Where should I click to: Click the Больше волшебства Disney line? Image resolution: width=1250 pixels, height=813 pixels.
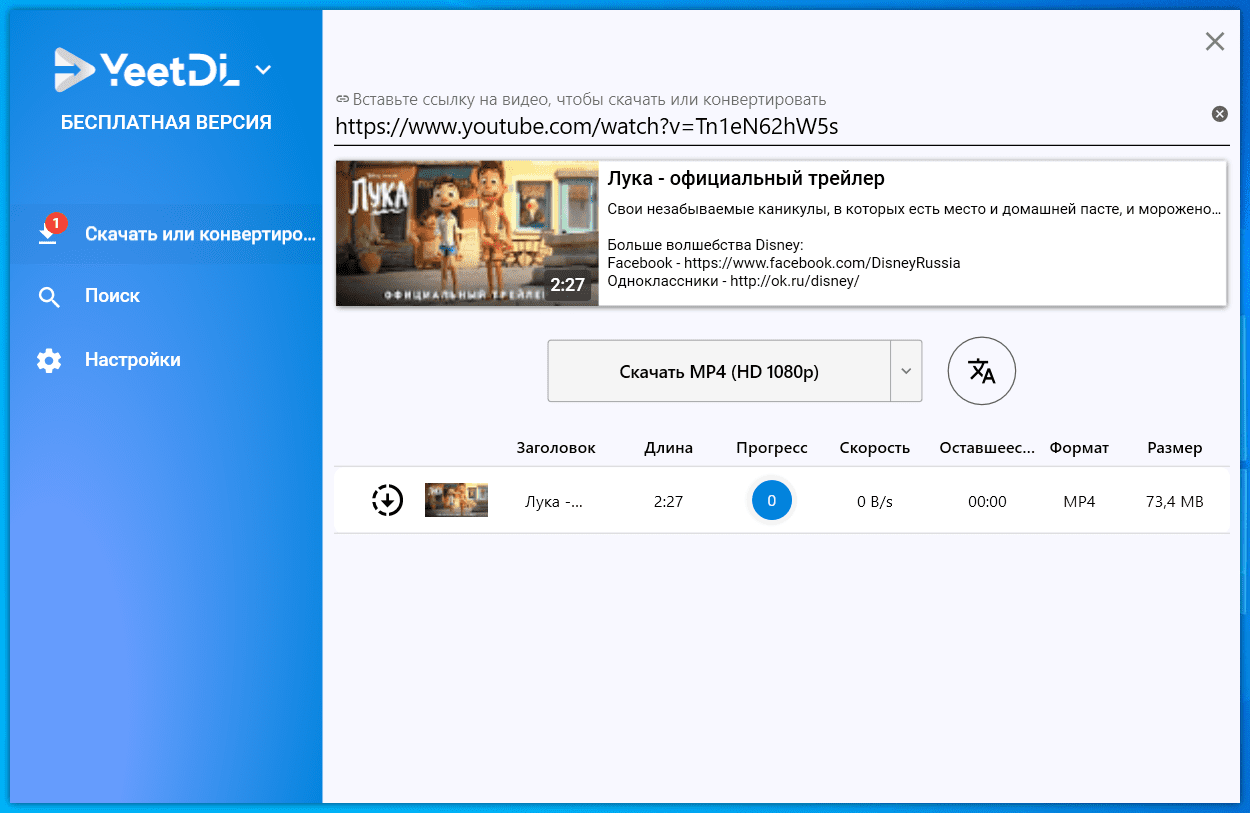(x=706, y=245)
